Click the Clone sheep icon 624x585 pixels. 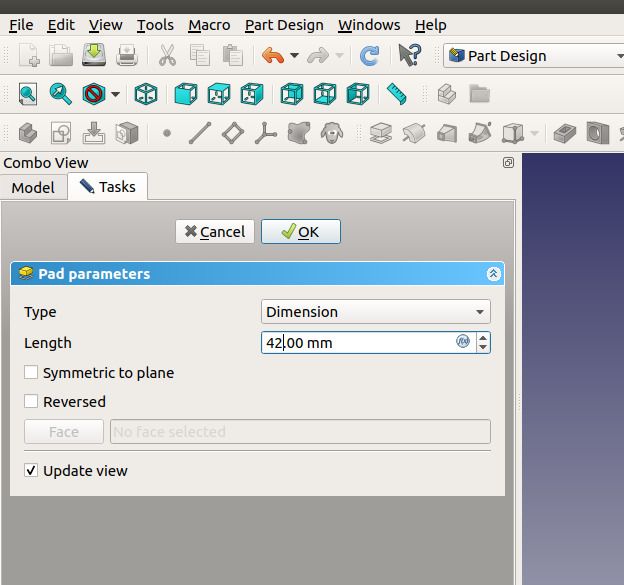(x=332, y=133)
